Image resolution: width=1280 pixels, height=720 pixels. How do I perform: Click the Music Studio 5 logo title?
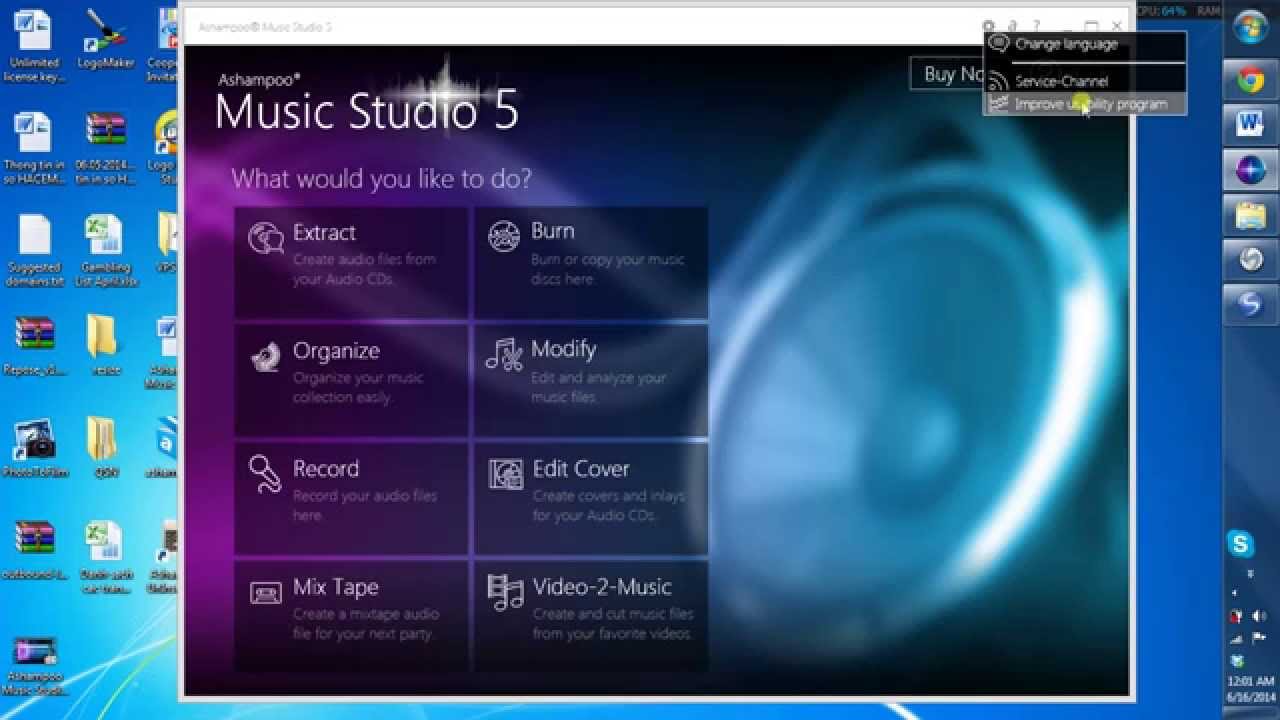[367, 110]
